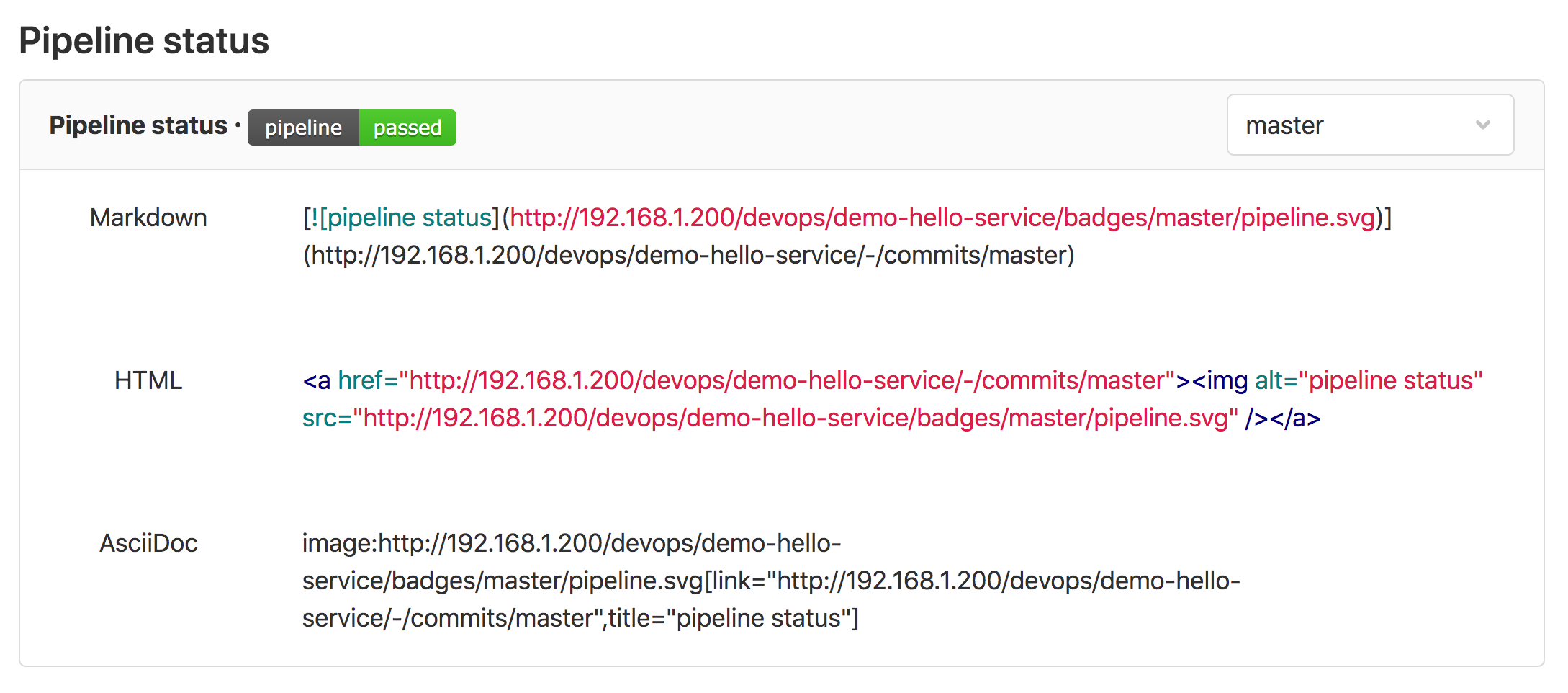
Task: Click the gray "pipeline" badge half
Action: [x=303, y=128]
